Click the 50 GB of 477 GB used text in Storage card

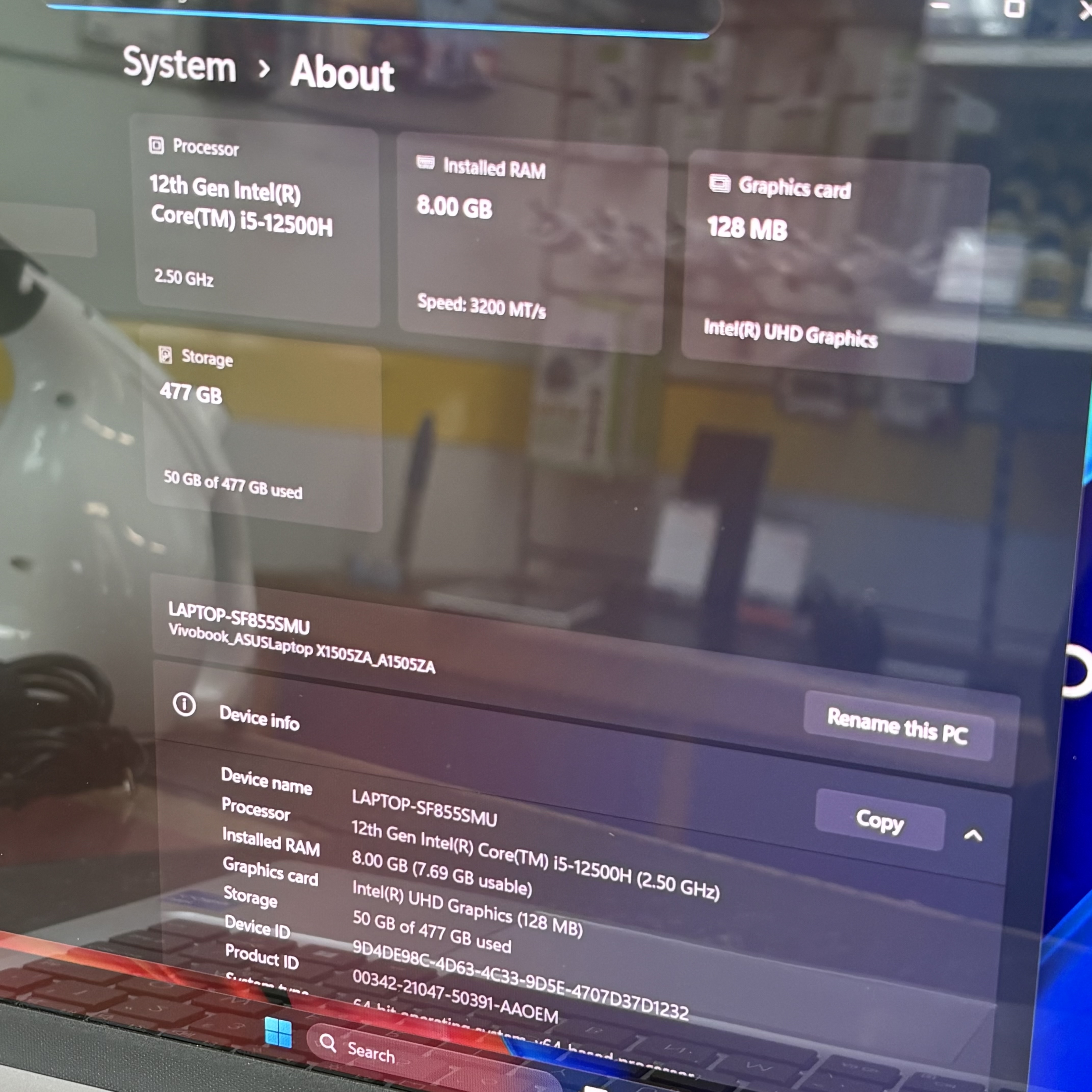[233, 485]
